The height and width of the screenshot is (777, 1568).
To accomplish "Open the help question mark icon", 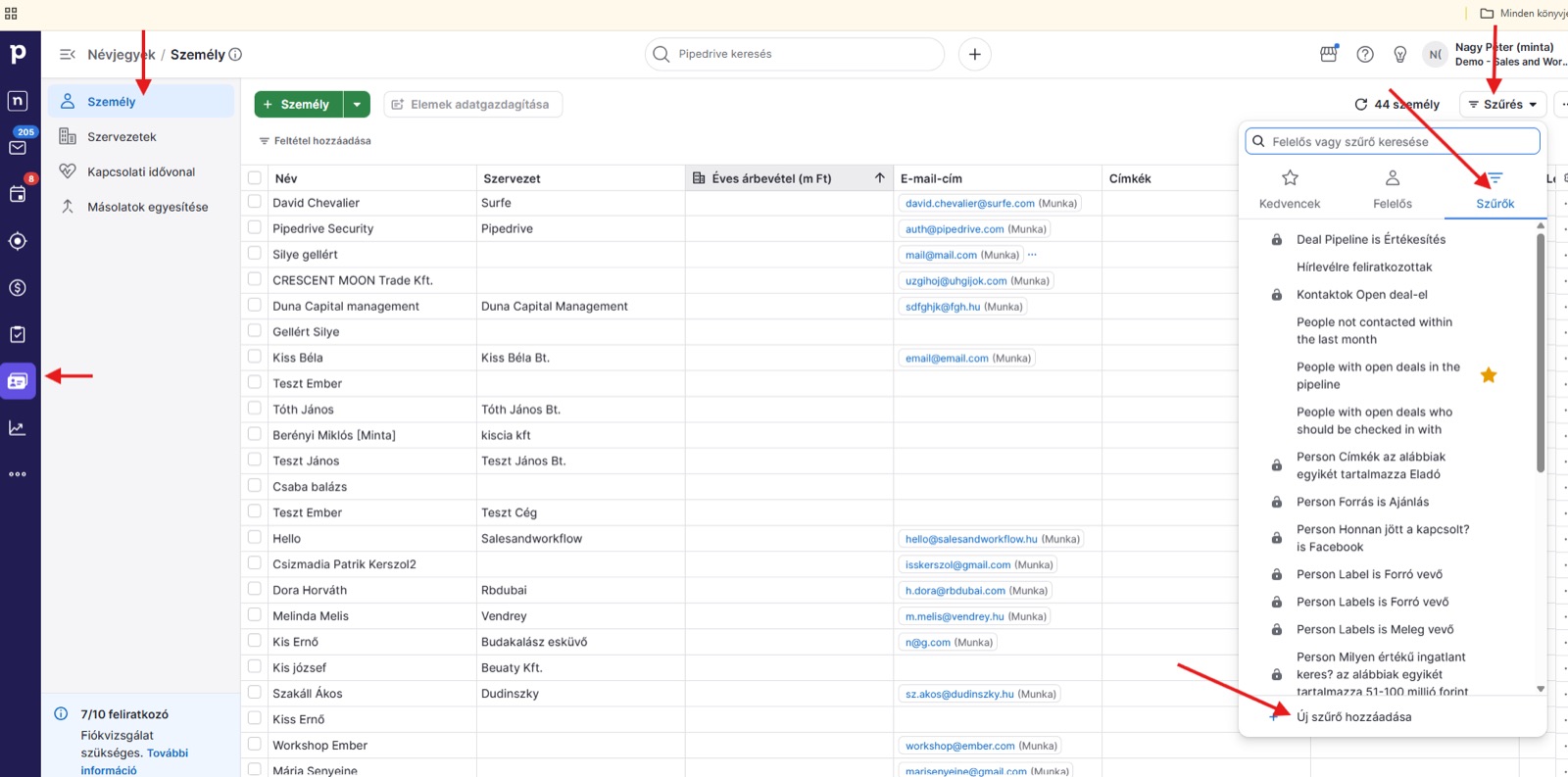I will click(1365, 55).
